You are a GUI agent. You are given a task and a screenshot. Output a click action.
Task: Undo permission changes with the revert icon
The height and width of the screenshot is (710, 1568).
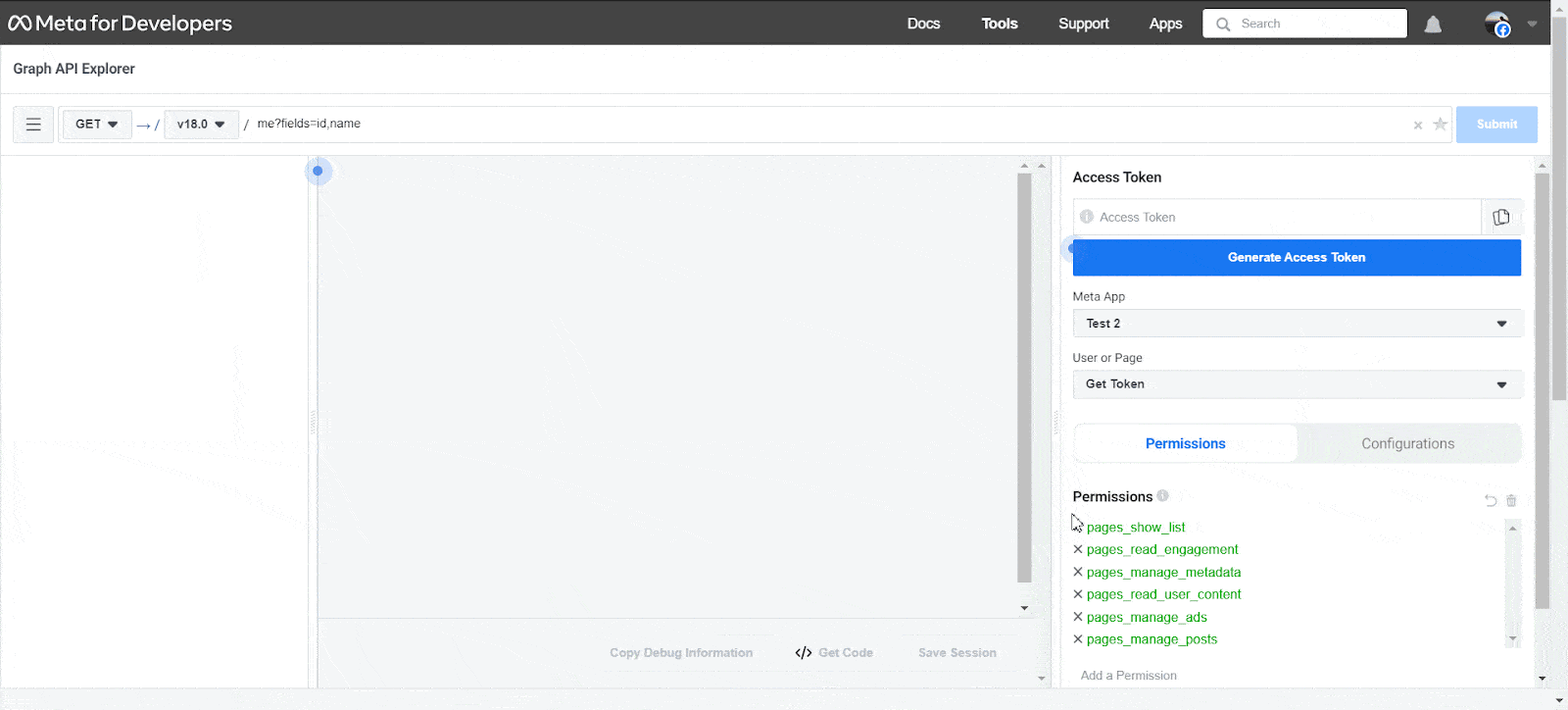click(1491, 501)
